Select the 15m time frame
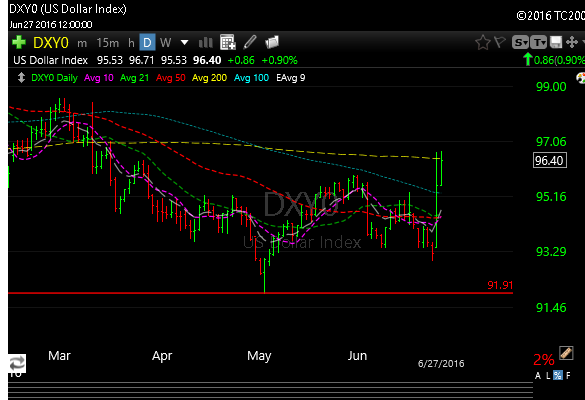This screenshot has height=400, width=585. (107, 43)
